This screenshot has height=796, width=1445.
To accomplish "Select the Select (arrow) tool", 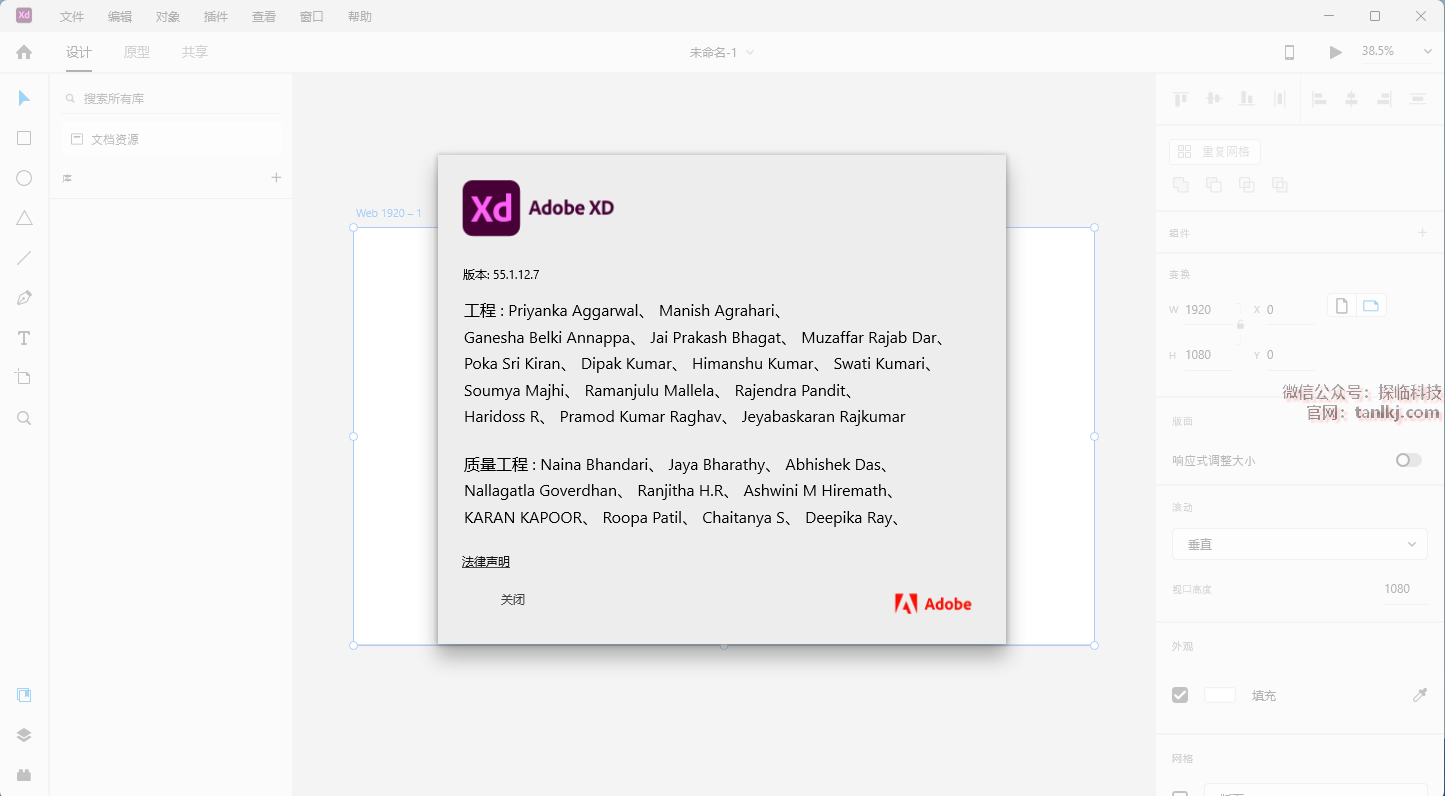I will pos(24,98).
